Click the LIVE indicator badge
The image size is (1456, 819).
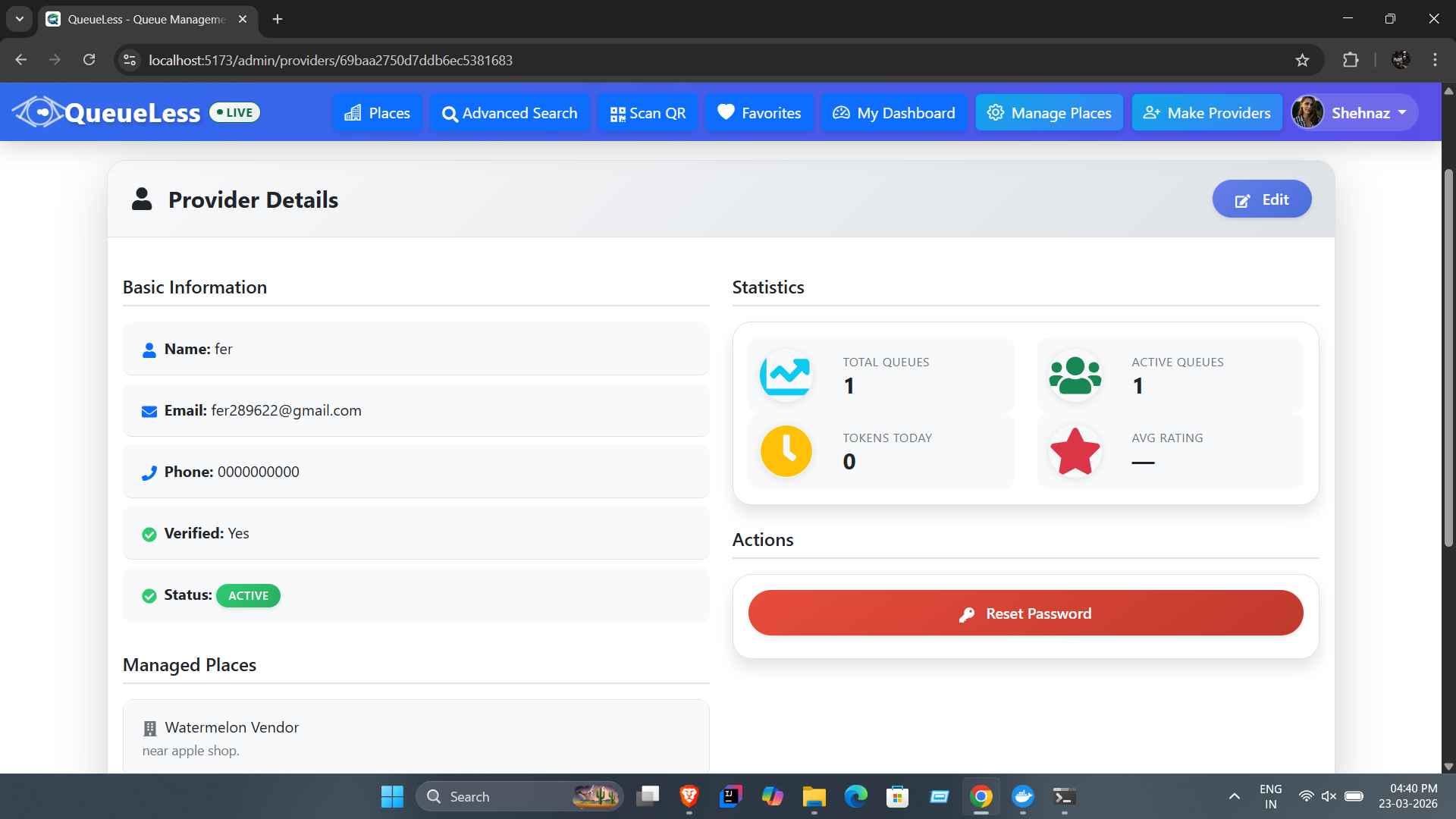tap(235, 112)
